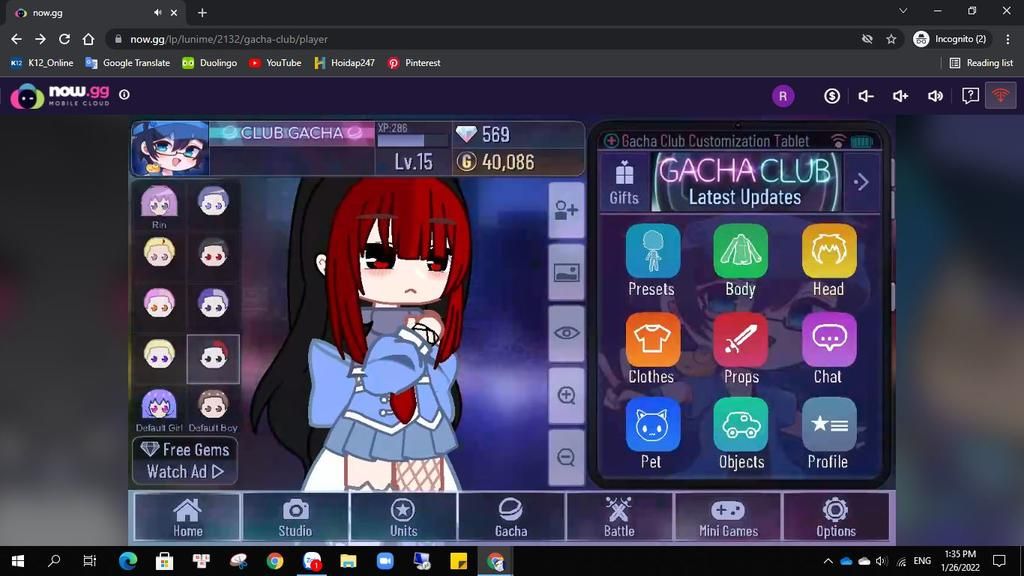Open the tab search dropdown arrow
The height and width of the screenshot is (576, 1024).
click(x=903, y=11)
